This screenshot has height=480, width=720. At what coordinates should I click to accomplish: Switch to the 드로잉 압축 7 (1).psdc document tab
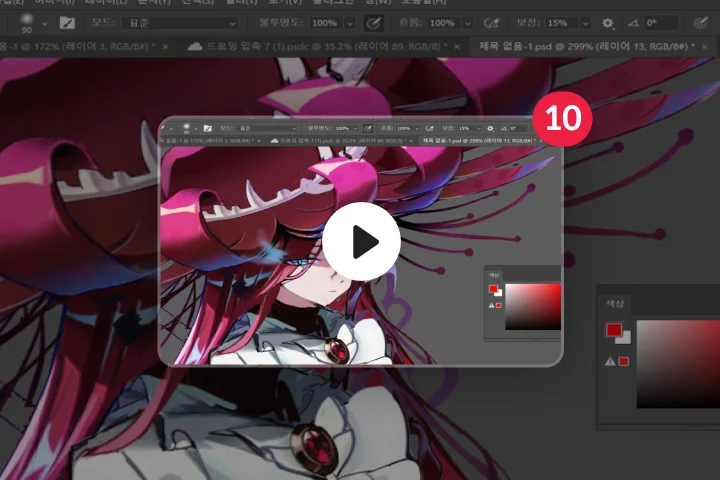tap(326, 46)
